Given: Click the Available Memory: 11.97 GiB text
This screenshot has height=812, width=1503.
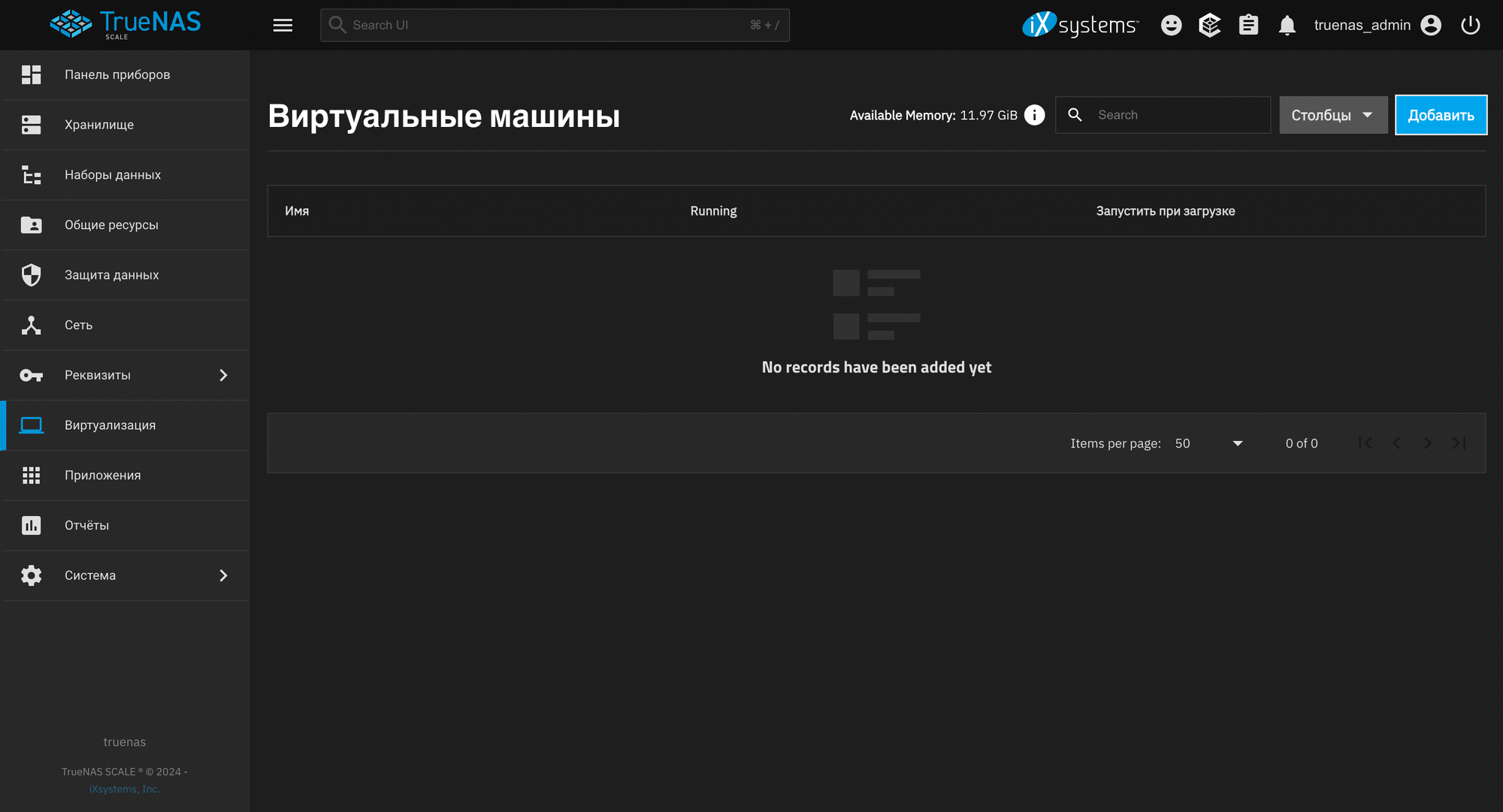Looking at the screenshot, I should [x=933, y=115].
